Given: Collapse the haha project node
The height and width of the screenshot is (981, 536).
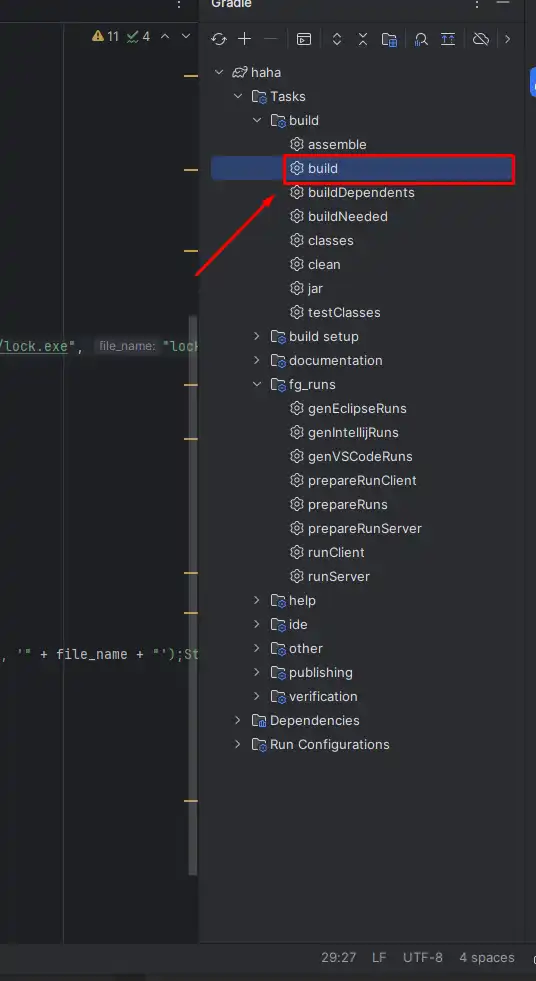Looking at the screenshot, I should click(x=219, y=73).
